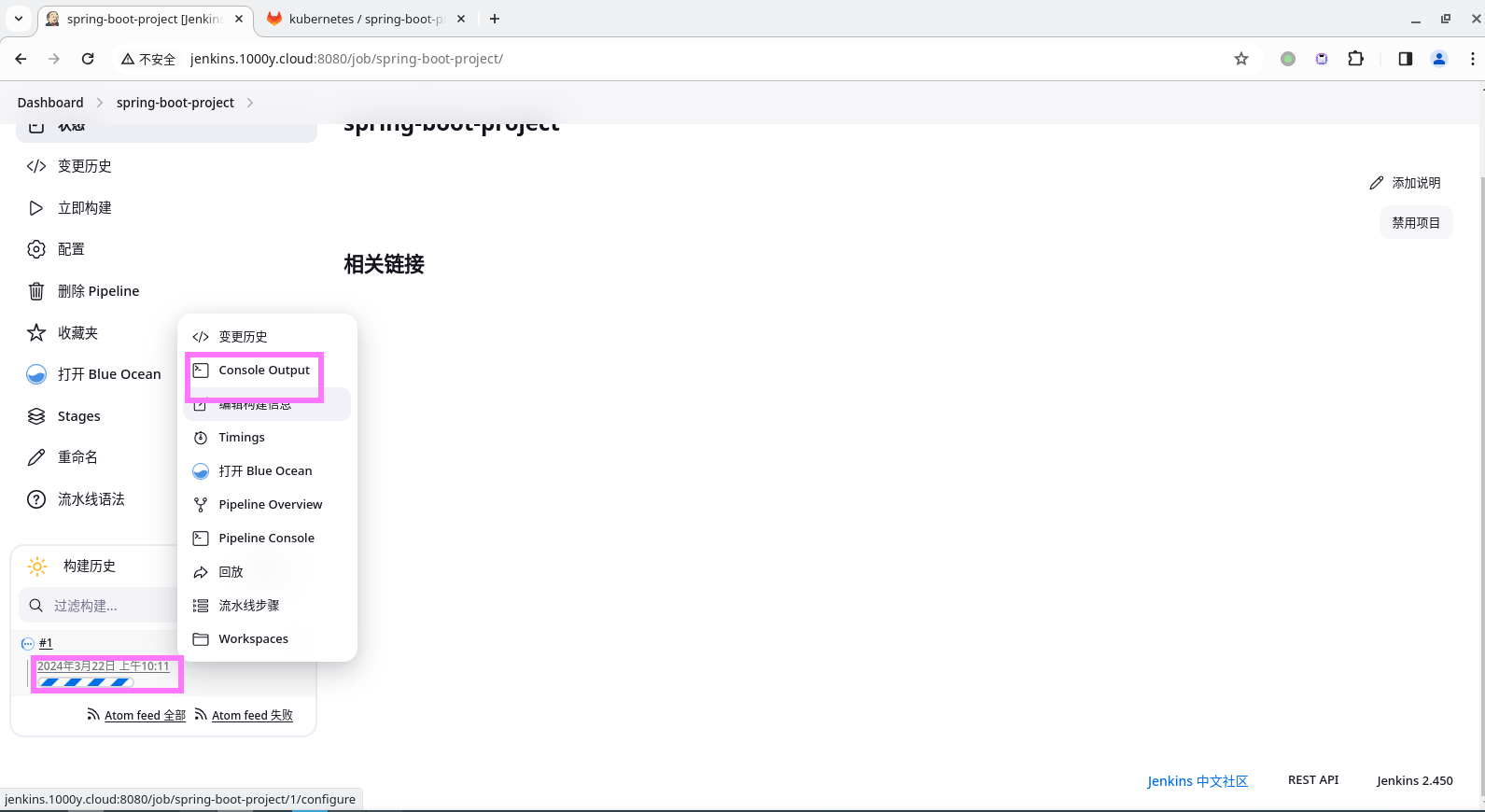
Task: Click the RSS icon beside Atom feed 全部
Action: click(93, 715)
